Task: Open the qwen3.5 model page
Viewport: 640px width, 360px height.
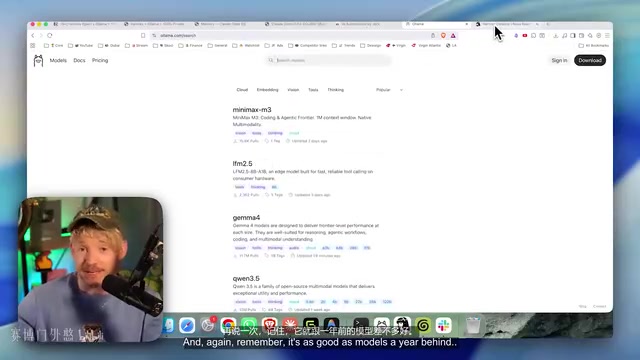Action: pos(246,278)
